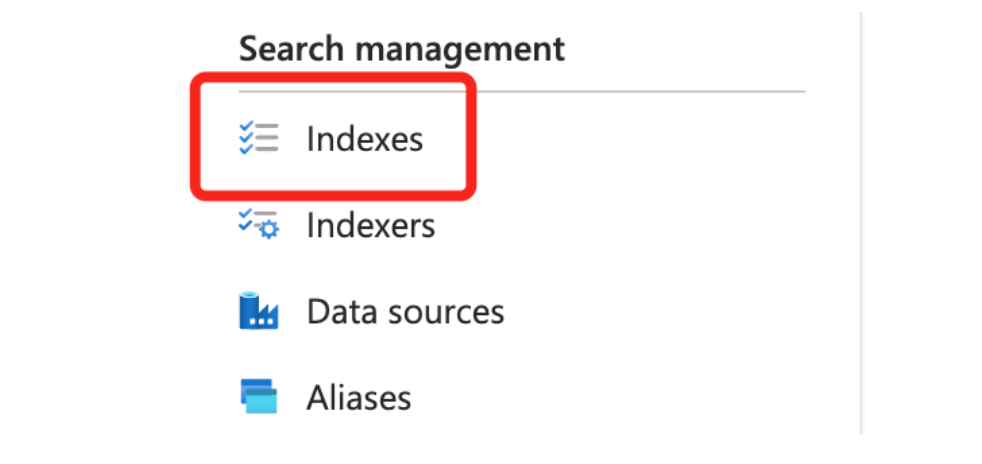This screenshot has height=464, width=982.
Task: Show search indexes list via blue checkmarks icon
Action: pos(248,138)
